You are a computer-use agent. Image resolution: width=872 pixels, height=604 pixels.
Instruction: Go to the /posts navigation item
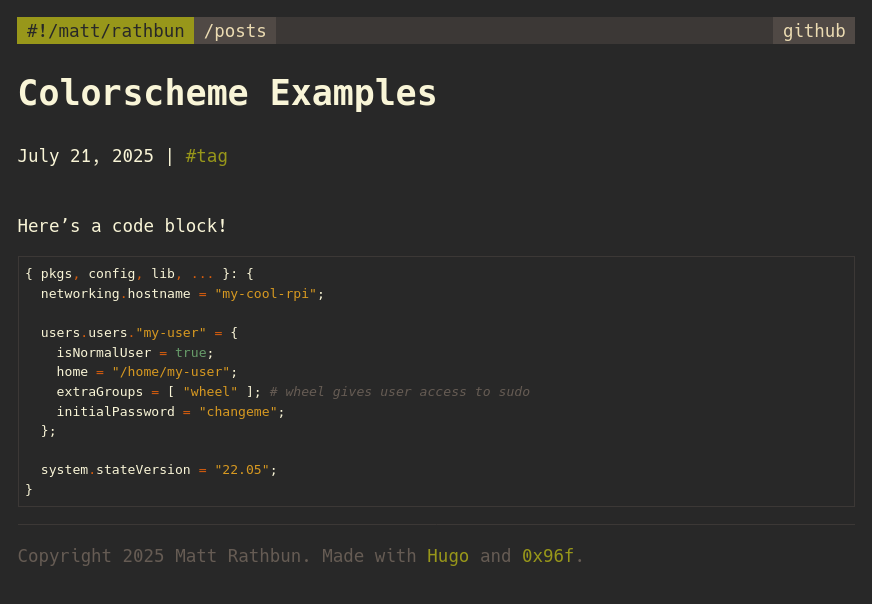click(x=235, y=31)
